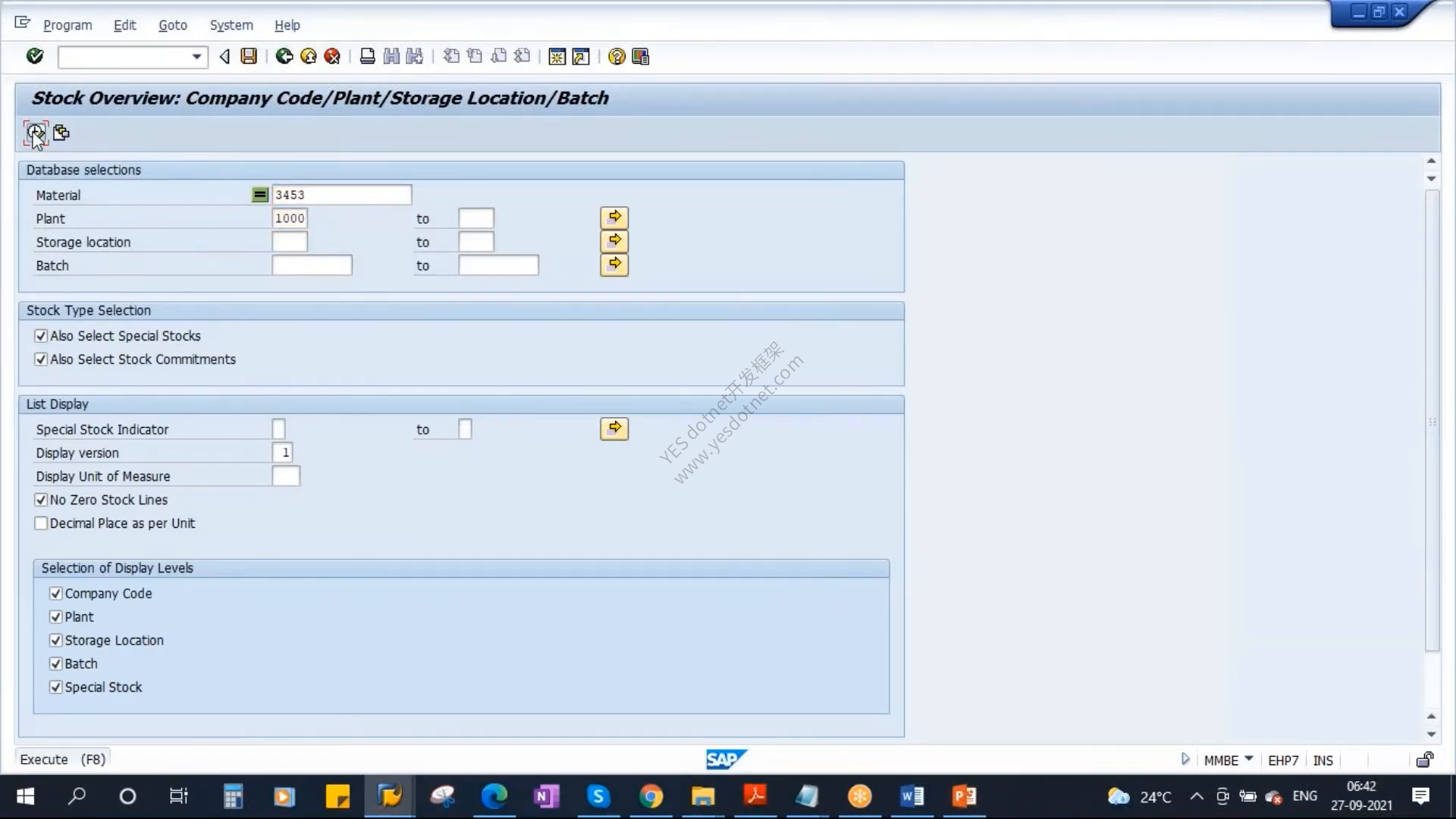Open multiple selection for Plant

tap(614, 218)
